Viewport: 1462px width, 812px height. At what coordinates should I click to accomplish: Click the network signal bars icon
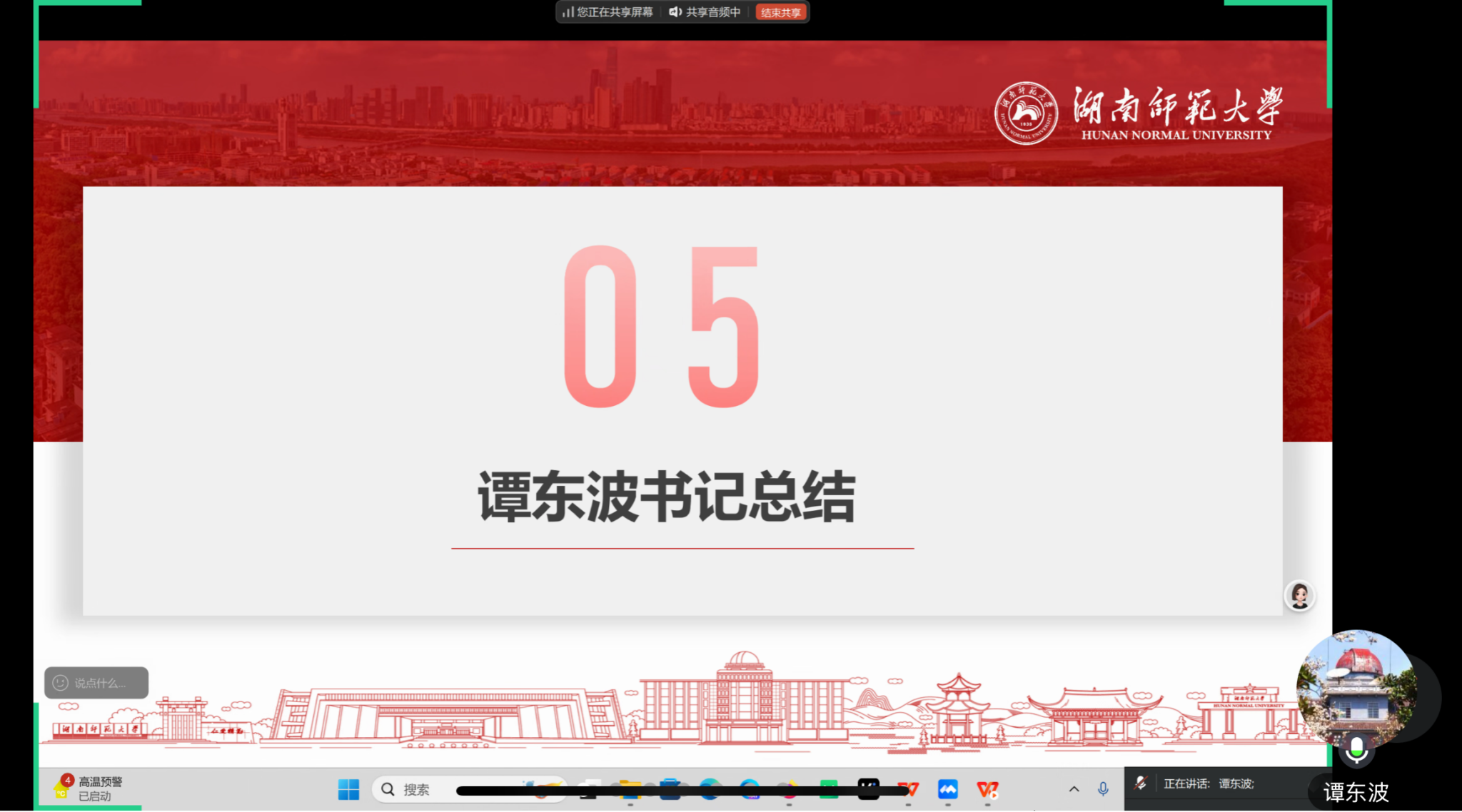point(568,12)
